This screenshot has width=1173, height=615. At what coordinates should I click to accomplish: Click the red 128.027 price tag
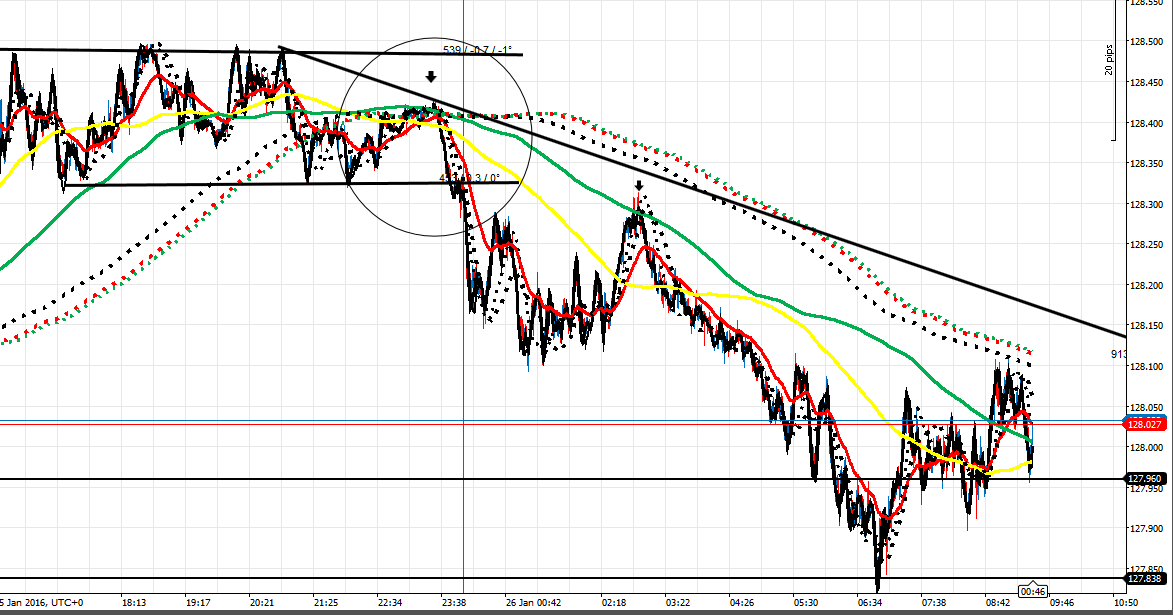pos(1145,424)
